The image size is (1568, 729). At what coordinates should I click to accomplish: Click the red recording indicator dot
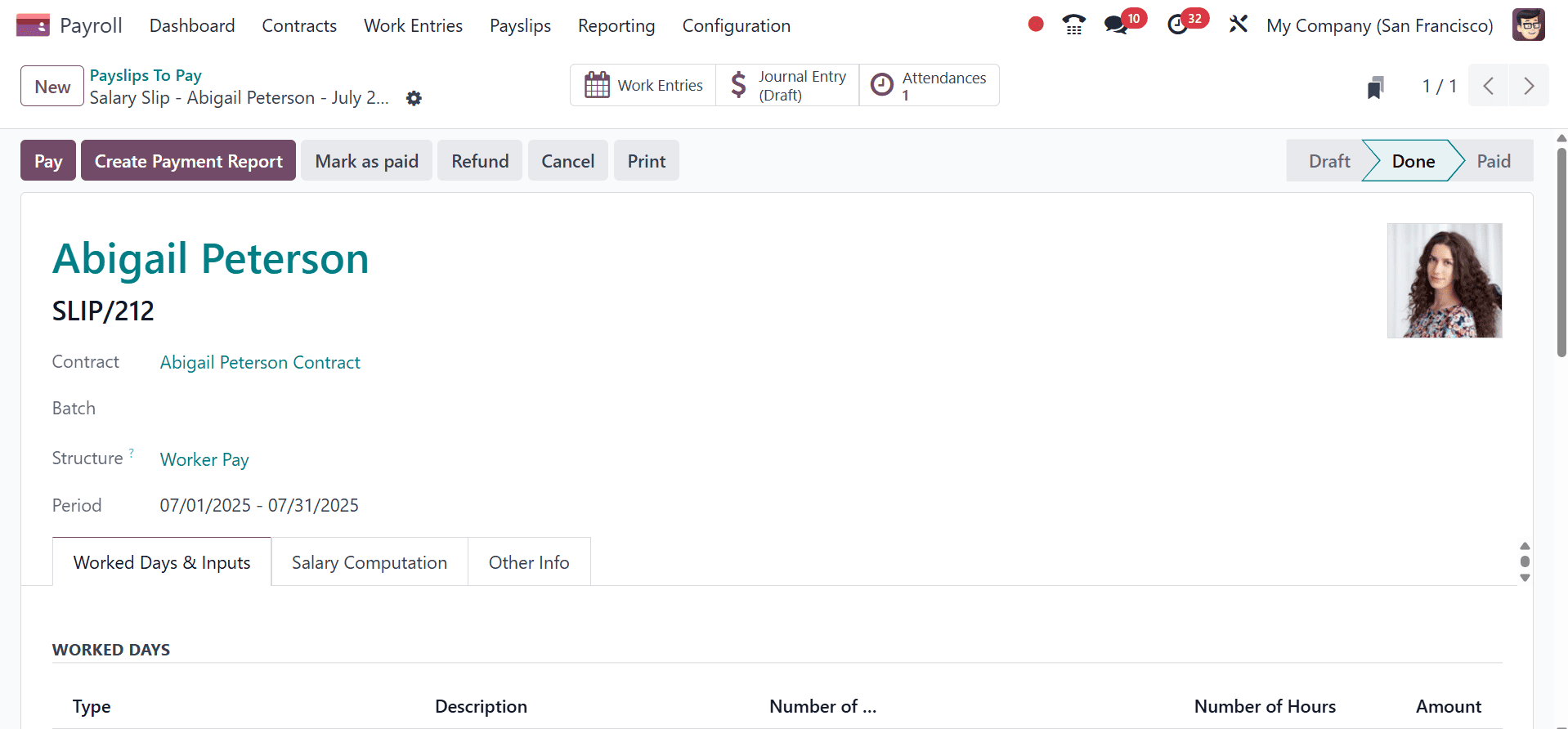1036,25
